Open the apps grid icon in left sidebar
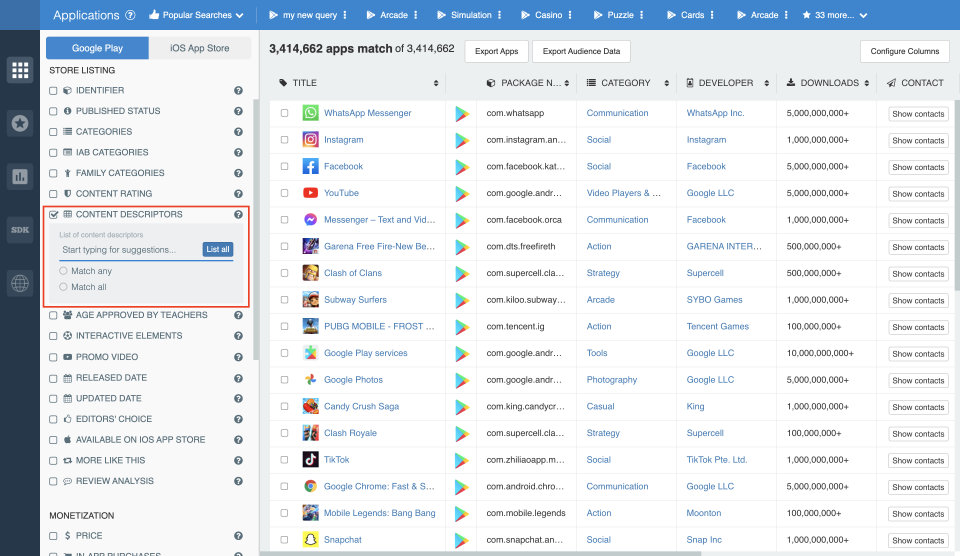The height and width of the screenshot is (556, 960). click(x=20, y=70)
